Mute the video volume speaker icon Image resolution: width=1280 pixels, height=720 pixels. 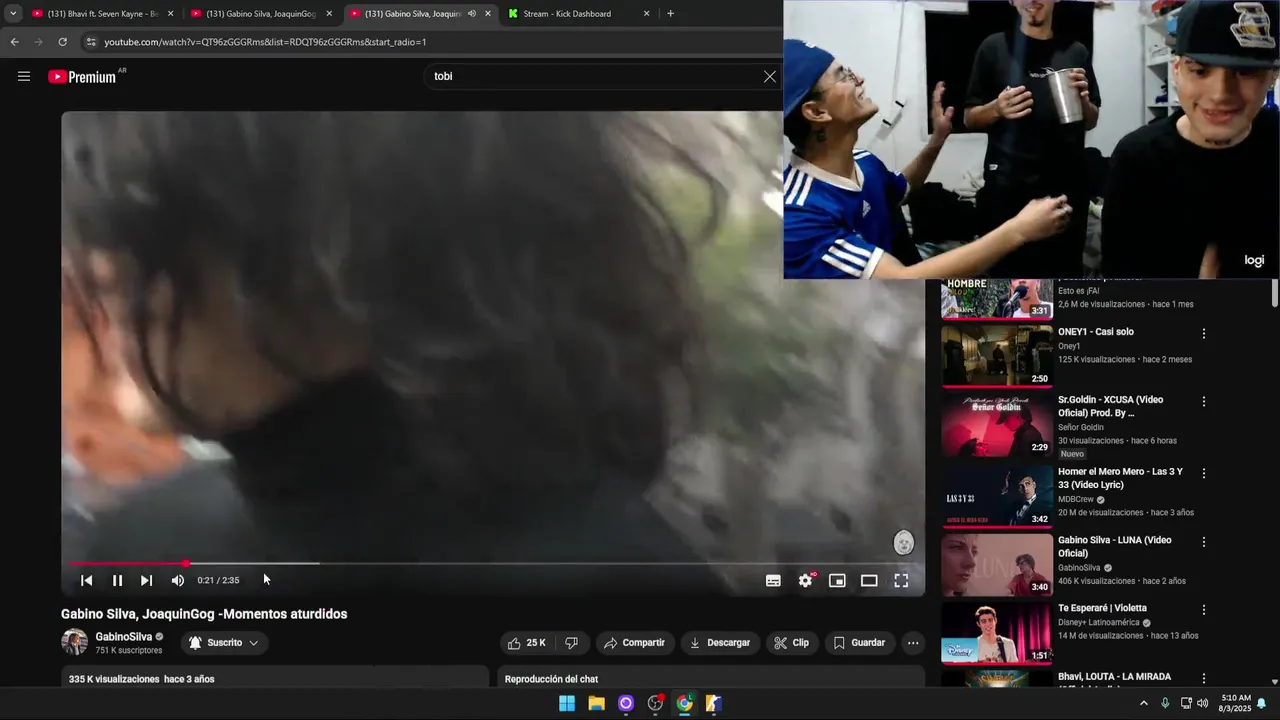177,580
